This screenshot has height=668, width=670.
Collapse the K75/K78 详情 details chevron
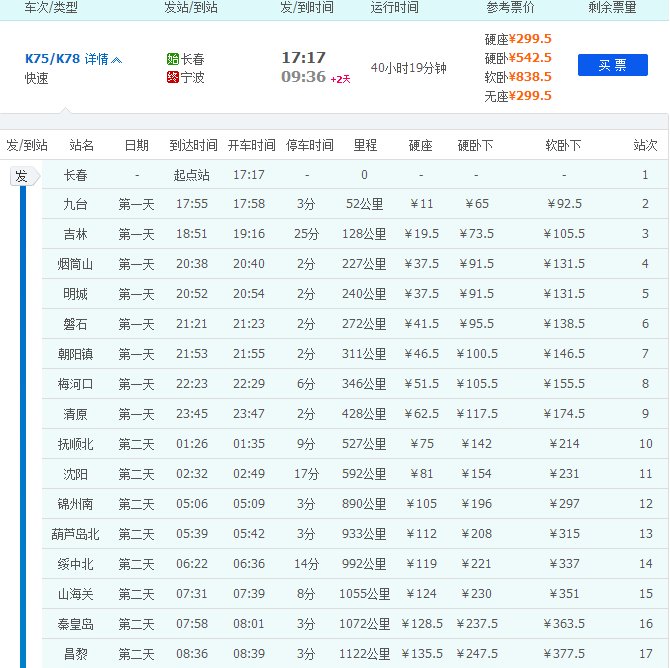[x=116, y=60]
